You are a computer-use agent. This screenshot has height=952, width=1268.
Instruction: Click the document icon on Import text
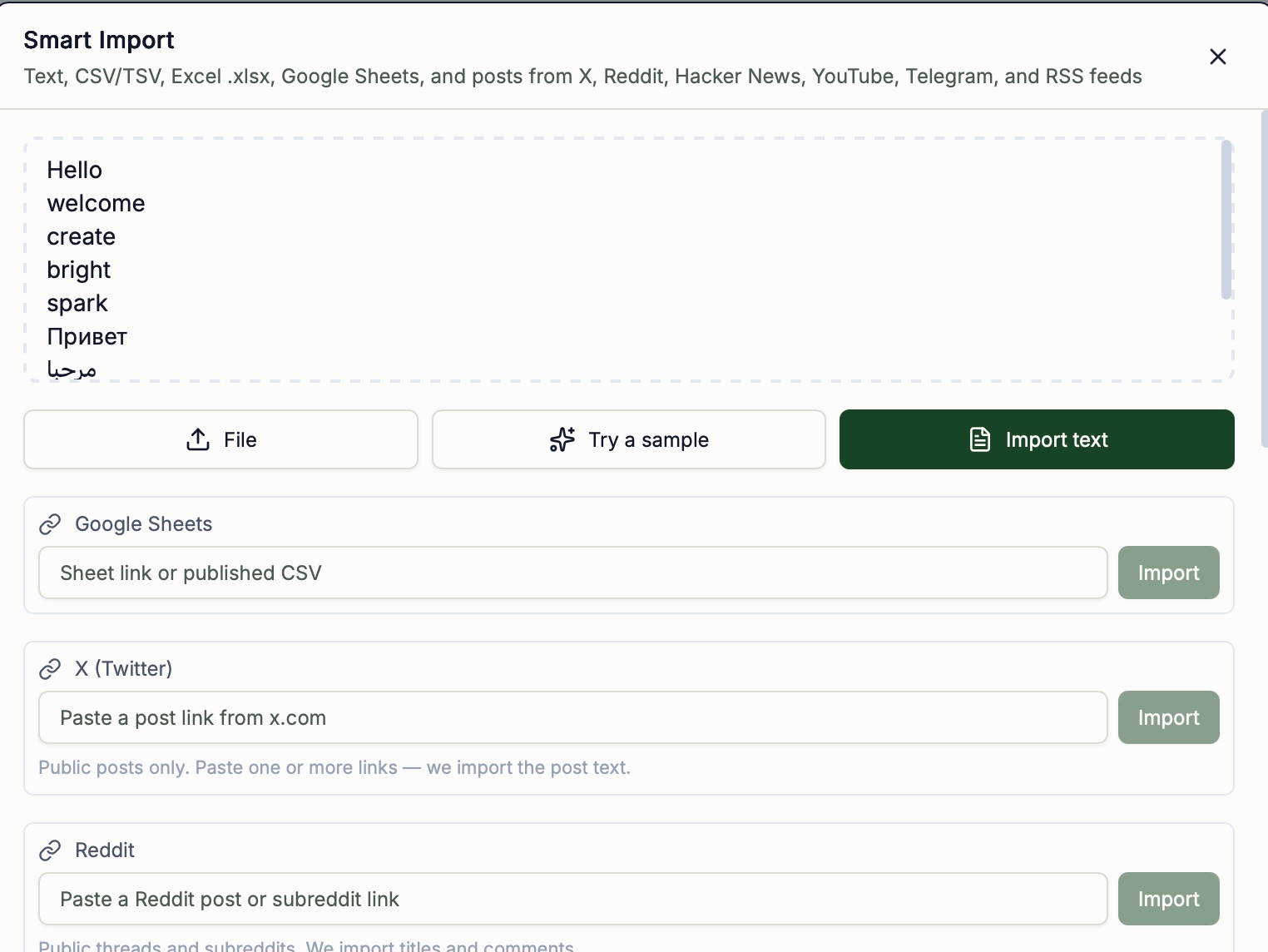click(980, 439)
